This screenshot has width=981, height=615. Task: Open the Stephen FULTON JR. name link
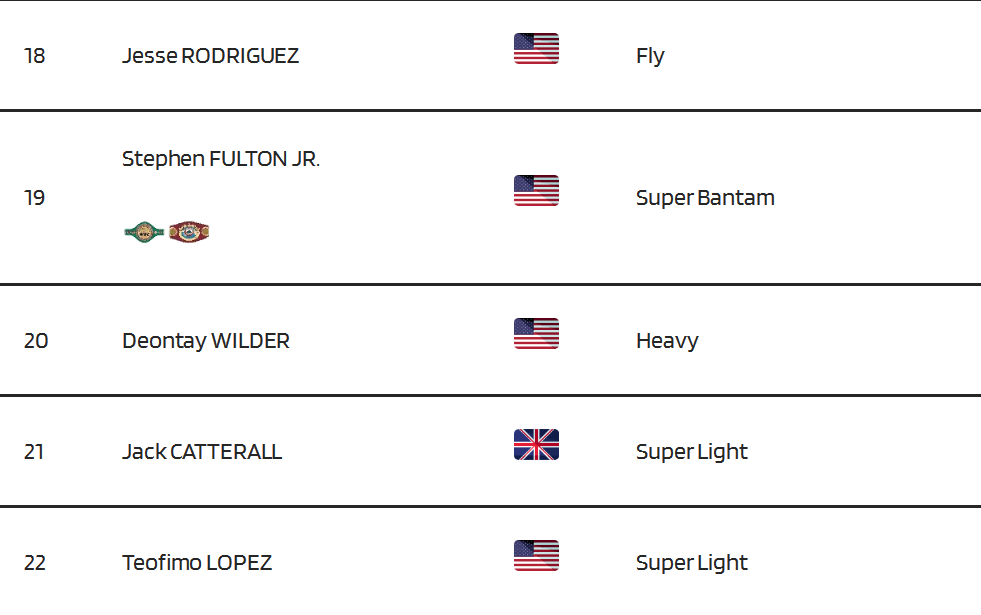[221, 159]
